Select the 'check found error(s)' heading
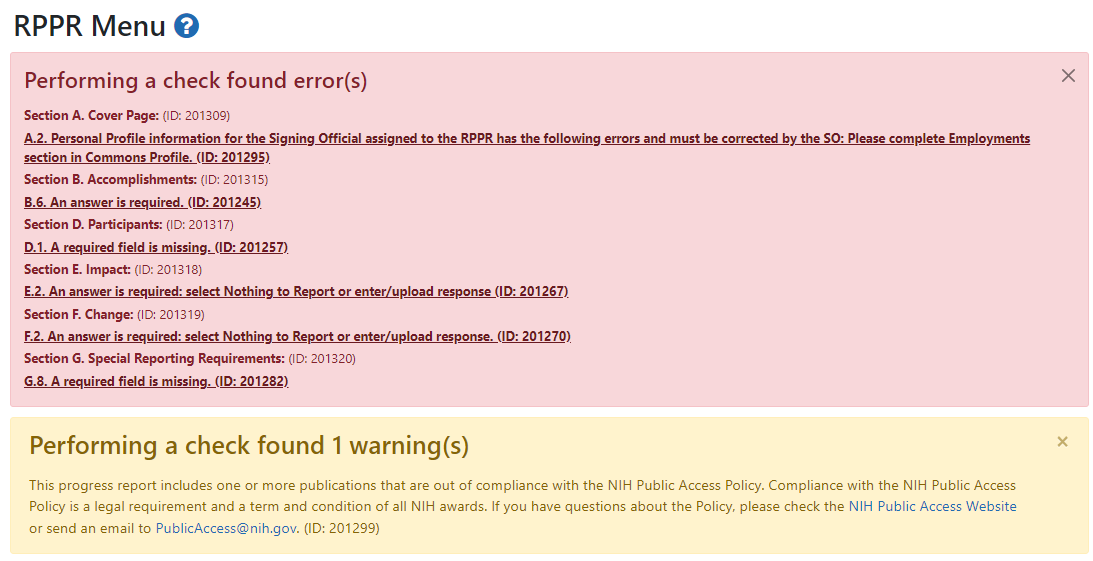The image size is (1093, 561). coord(195,81)
